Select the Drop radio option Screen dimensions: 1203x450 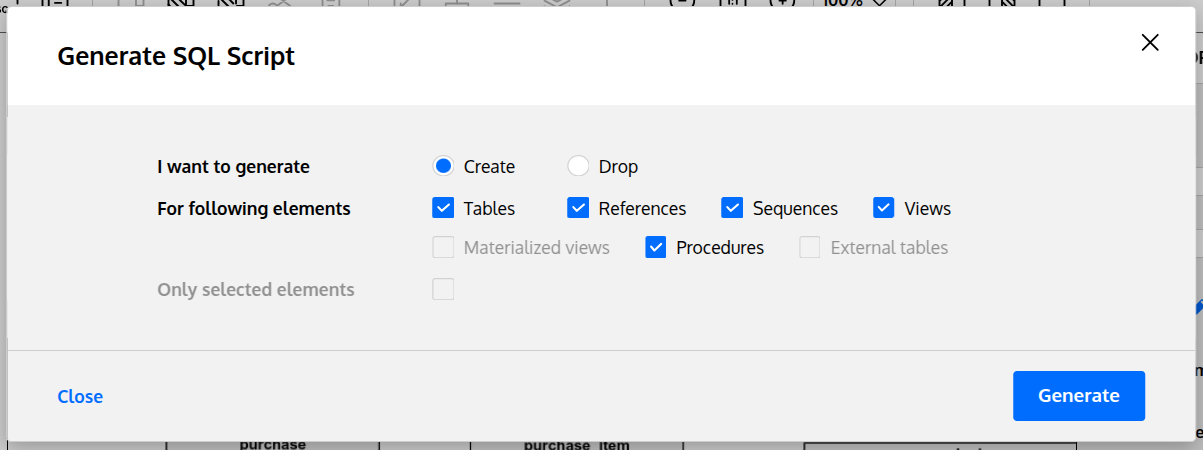[x=578, y=166]
